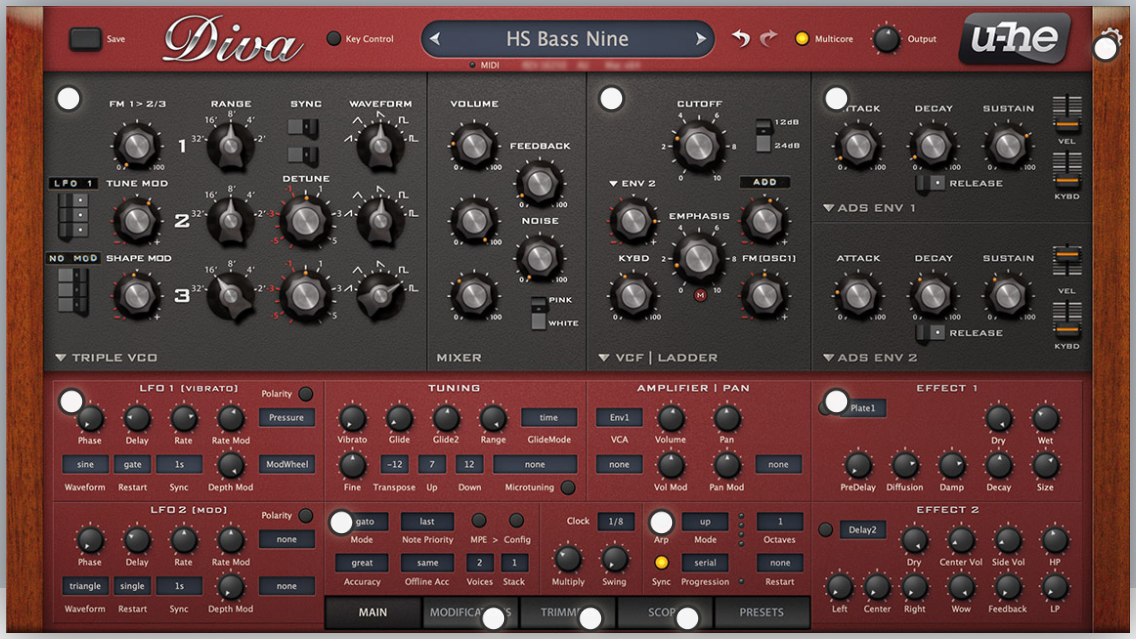Viewport: 1136px width, 639px height.
Task: Click the red M button under Emphasis
Action: [x=700, y=295]
